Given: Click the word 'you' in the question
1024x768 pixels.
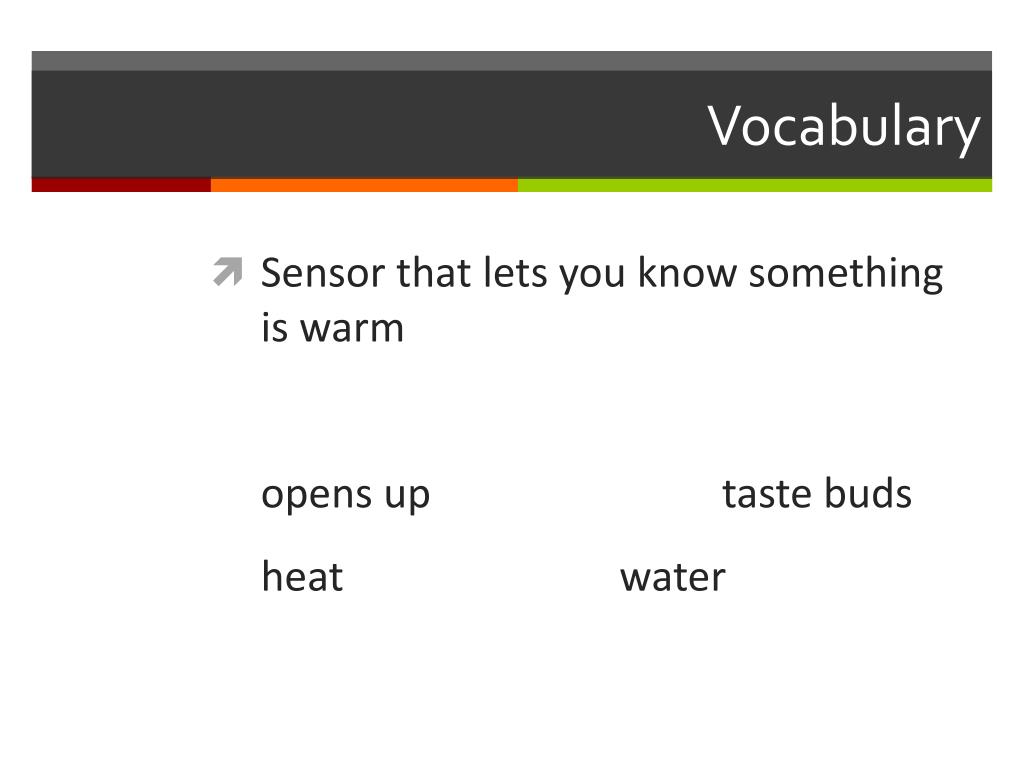Looking at the screenshot, I should click(x=592, y=277).
